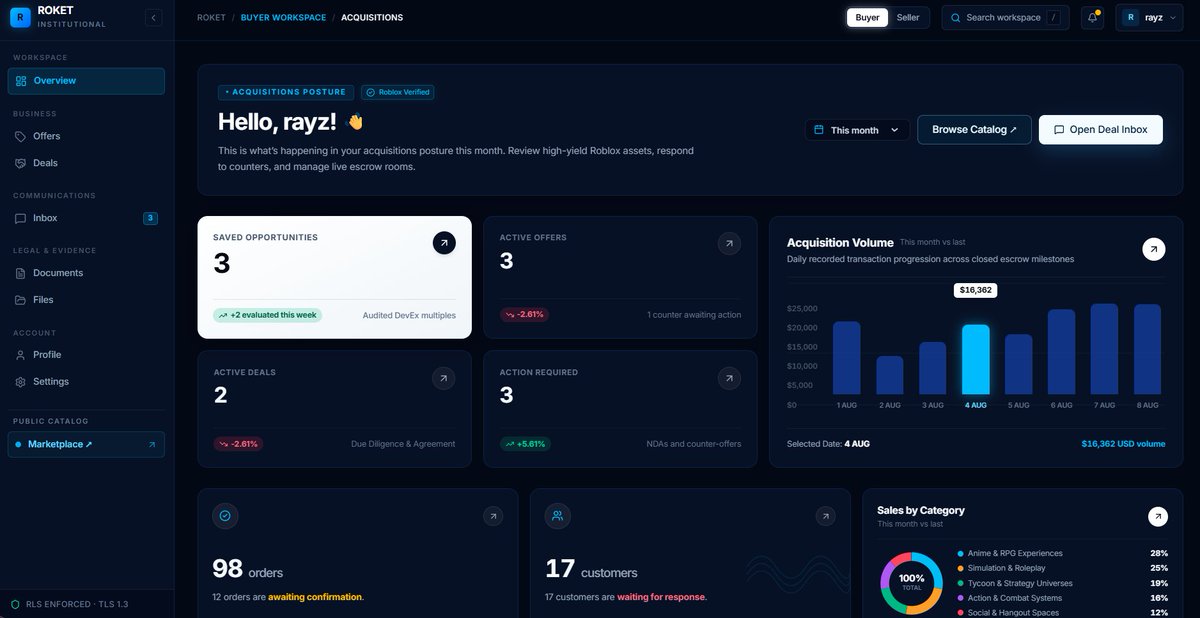Click the 100% TOTAL donut chart

911,583
